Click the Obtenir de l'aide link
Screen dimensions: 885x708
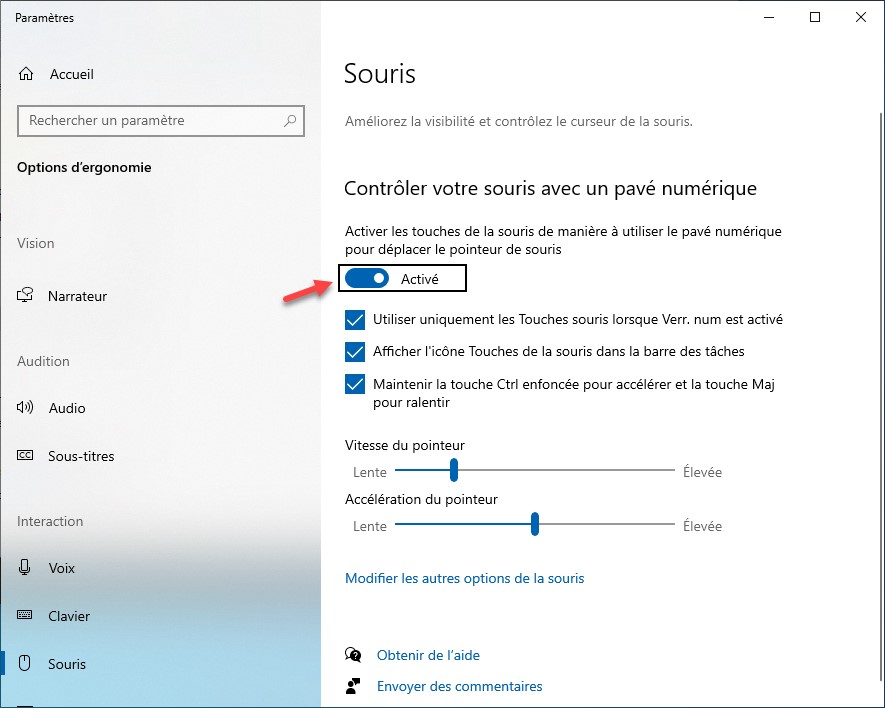tap(428, 655)
